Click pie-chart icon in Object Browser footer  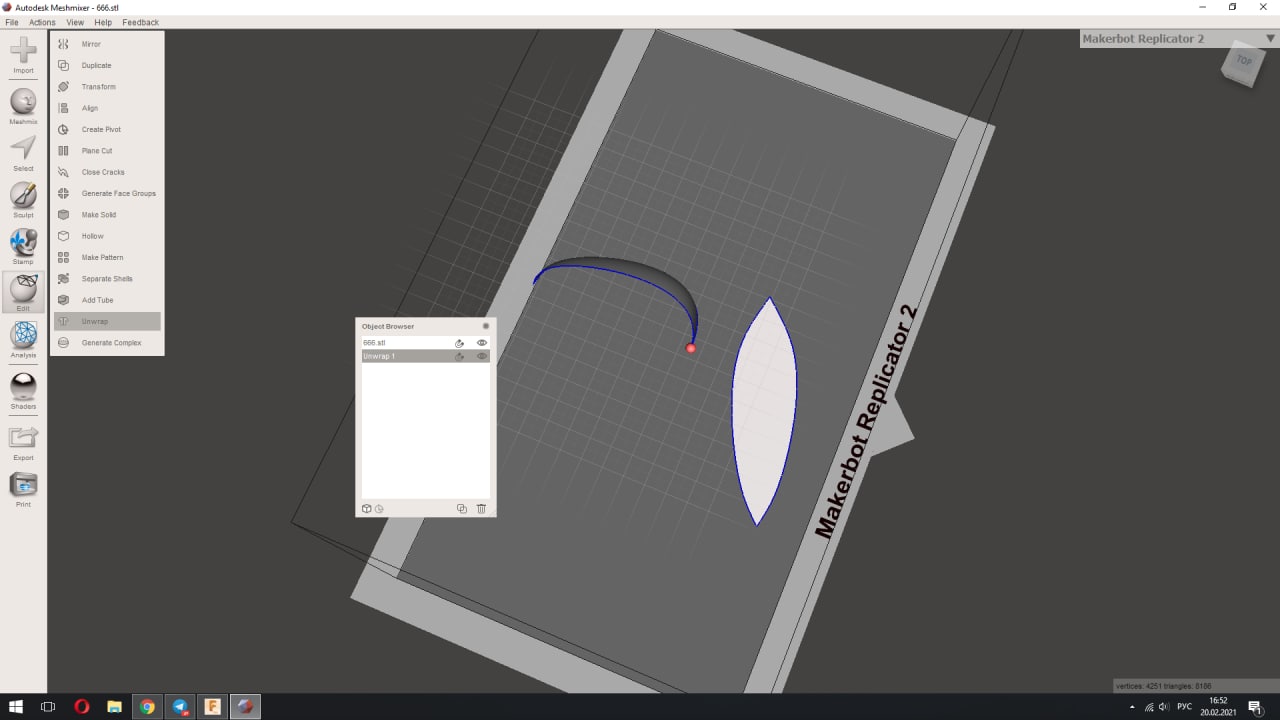(x=379, y=509)
